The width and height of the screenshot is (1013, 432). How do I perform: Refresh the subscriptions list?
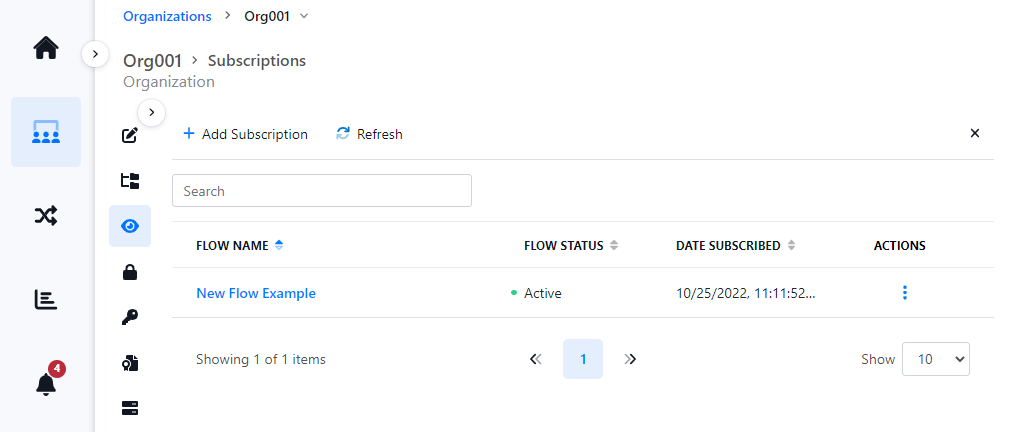tap(369, 134)
